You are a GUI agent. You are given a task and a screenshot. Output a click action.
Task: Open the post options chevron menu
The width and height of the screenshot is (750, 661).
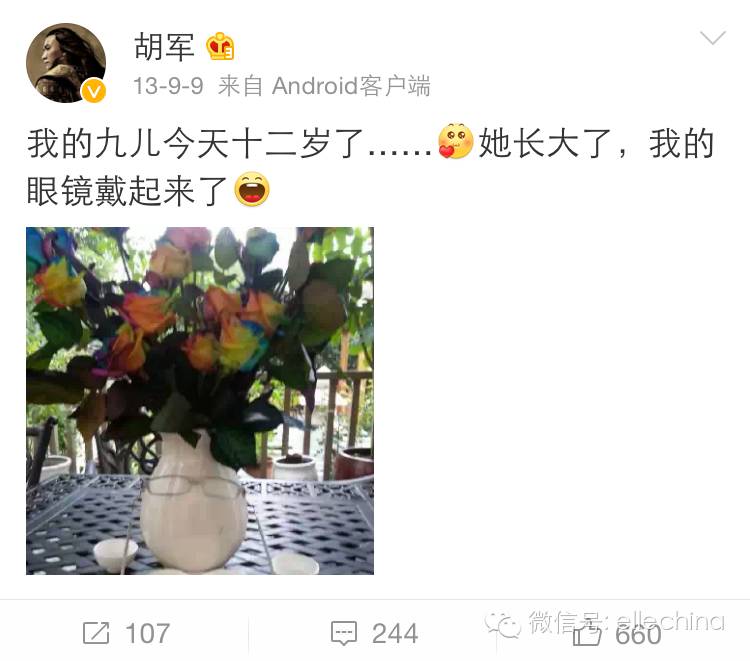[x=713, y=38]
